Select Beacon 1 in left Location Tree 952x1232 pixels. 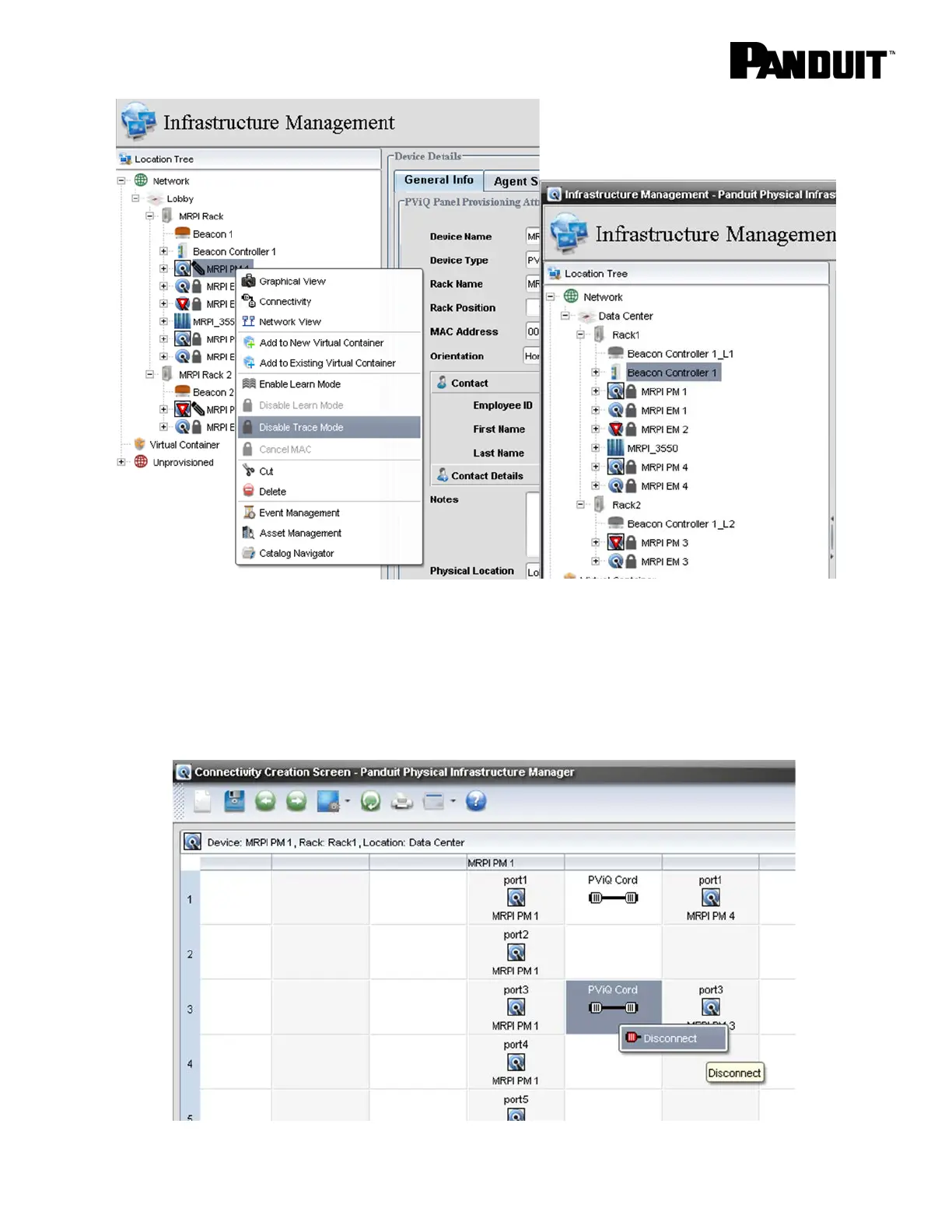[x=212, y=233]
